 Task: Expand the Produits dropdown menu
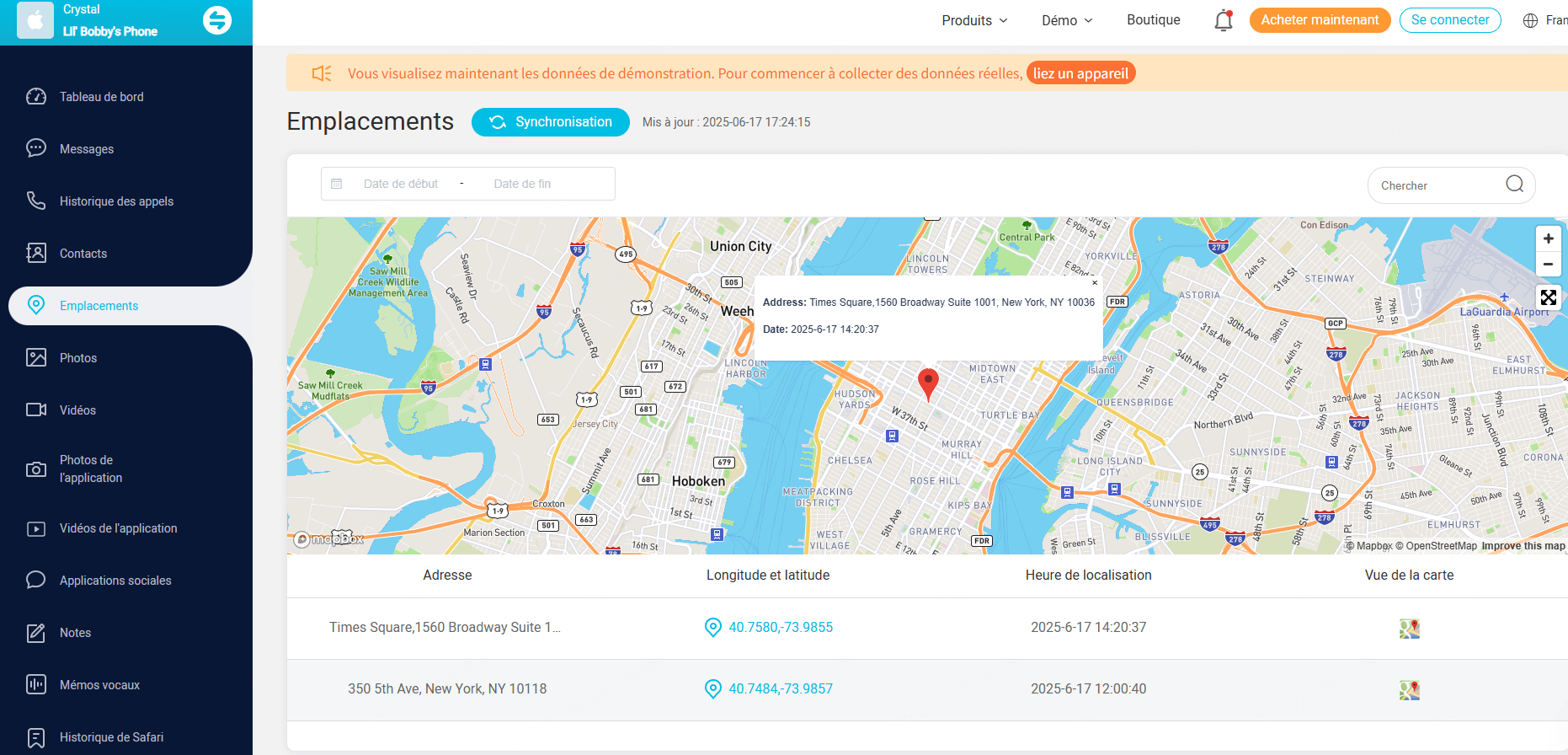(x=974, y=20)
